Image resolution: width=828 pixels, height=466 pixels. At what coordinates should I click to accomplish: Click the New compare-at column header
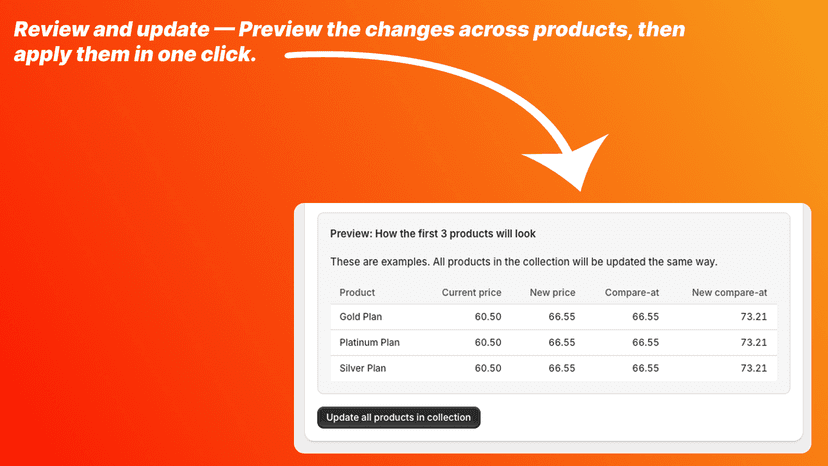(729, 293)
